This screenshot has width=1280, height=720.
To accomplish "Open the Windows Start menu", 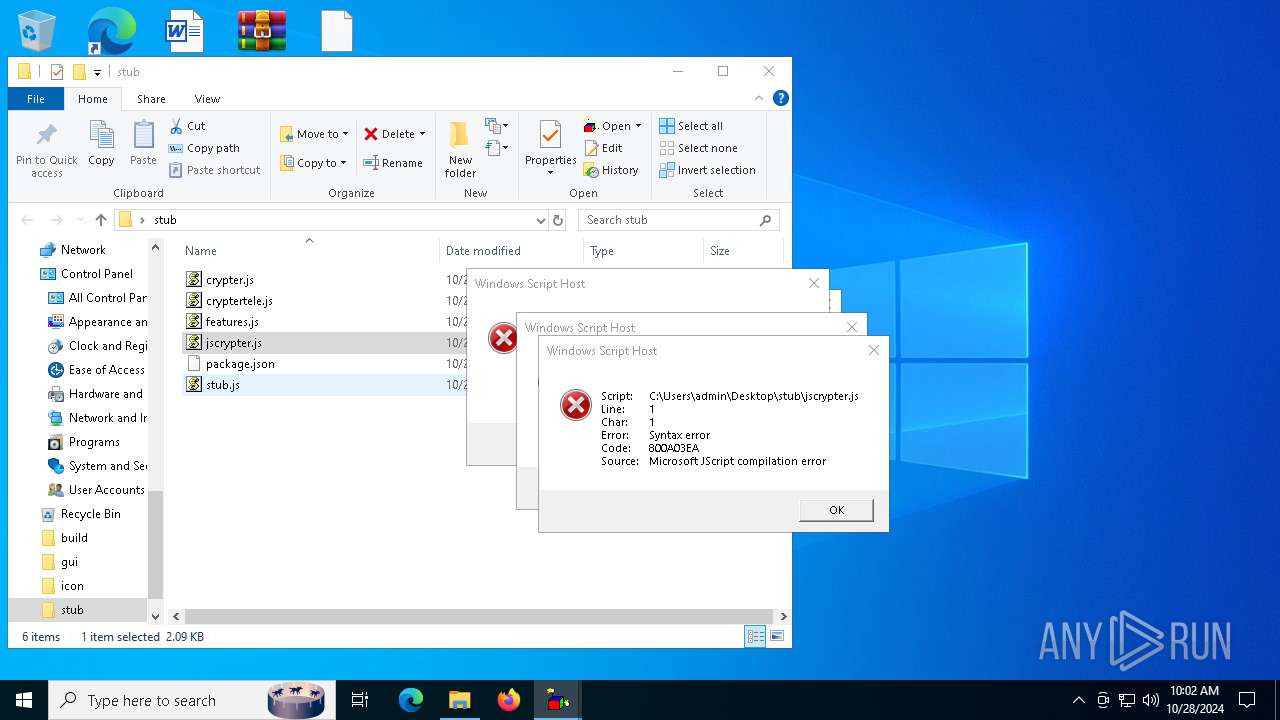I will (x=24, y=700).
